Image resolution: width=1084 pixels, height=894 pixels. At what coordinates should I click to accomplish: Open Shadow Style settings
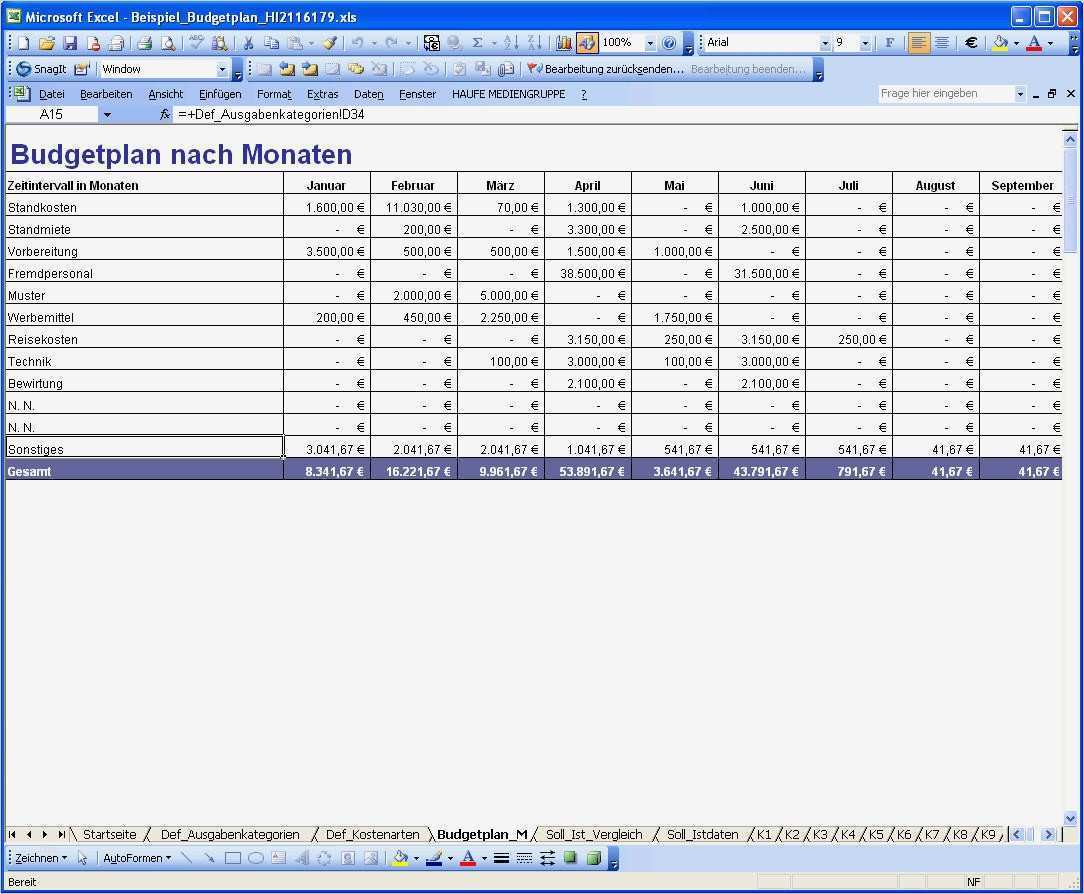[x=570, y=858]
